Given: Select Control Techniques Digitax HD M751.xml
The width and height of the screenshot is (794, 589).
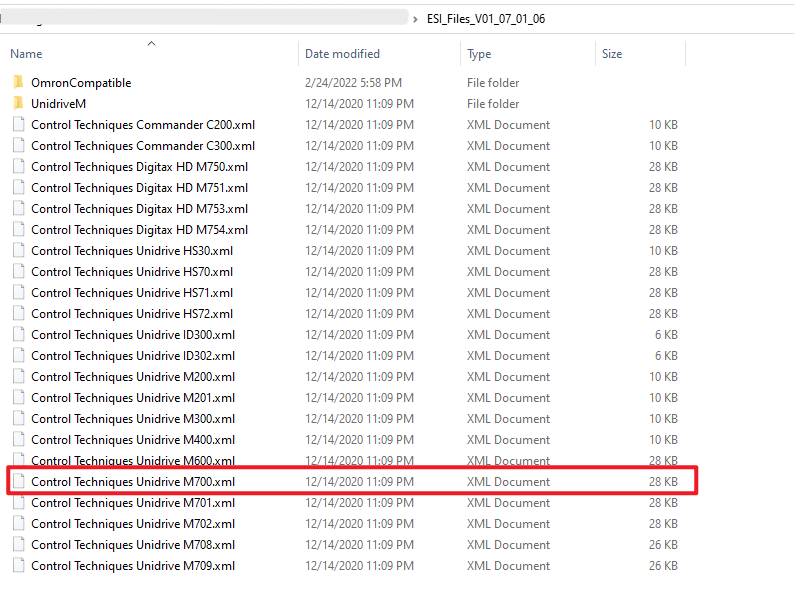Looking at the screenshot, I should [139, 188].
